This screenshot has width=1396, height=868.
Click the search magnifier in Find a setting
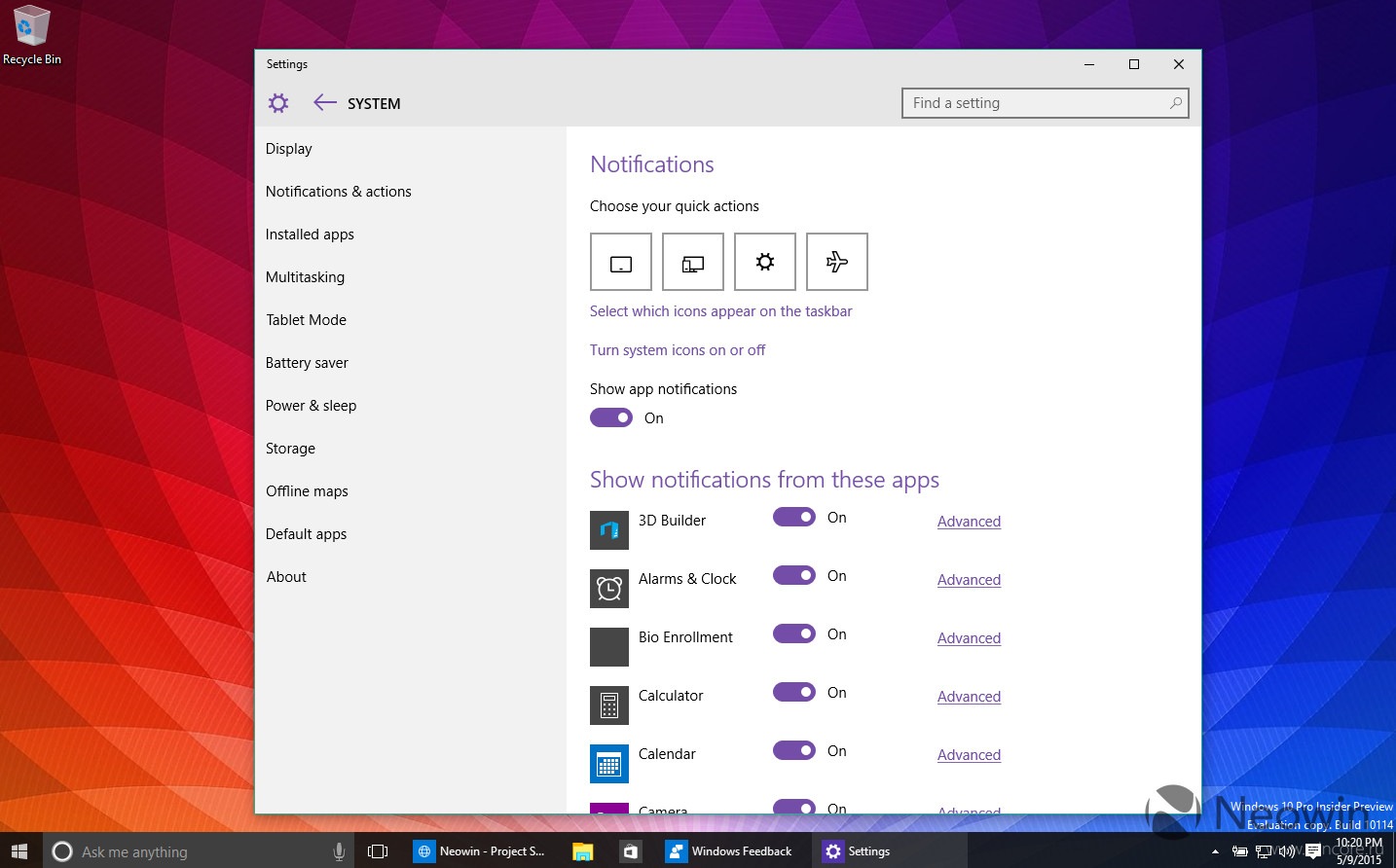(x=1176, y=103)
